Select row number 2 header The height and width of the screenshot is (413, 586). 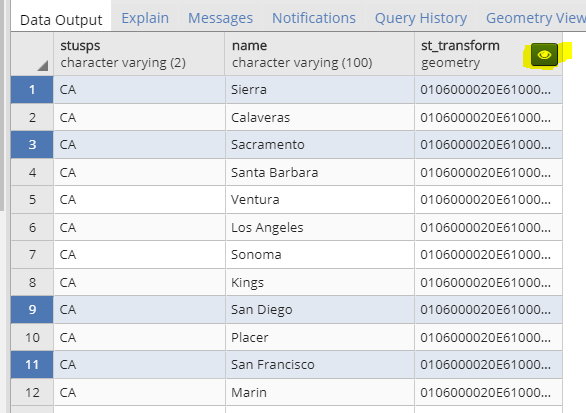point(32,117)
